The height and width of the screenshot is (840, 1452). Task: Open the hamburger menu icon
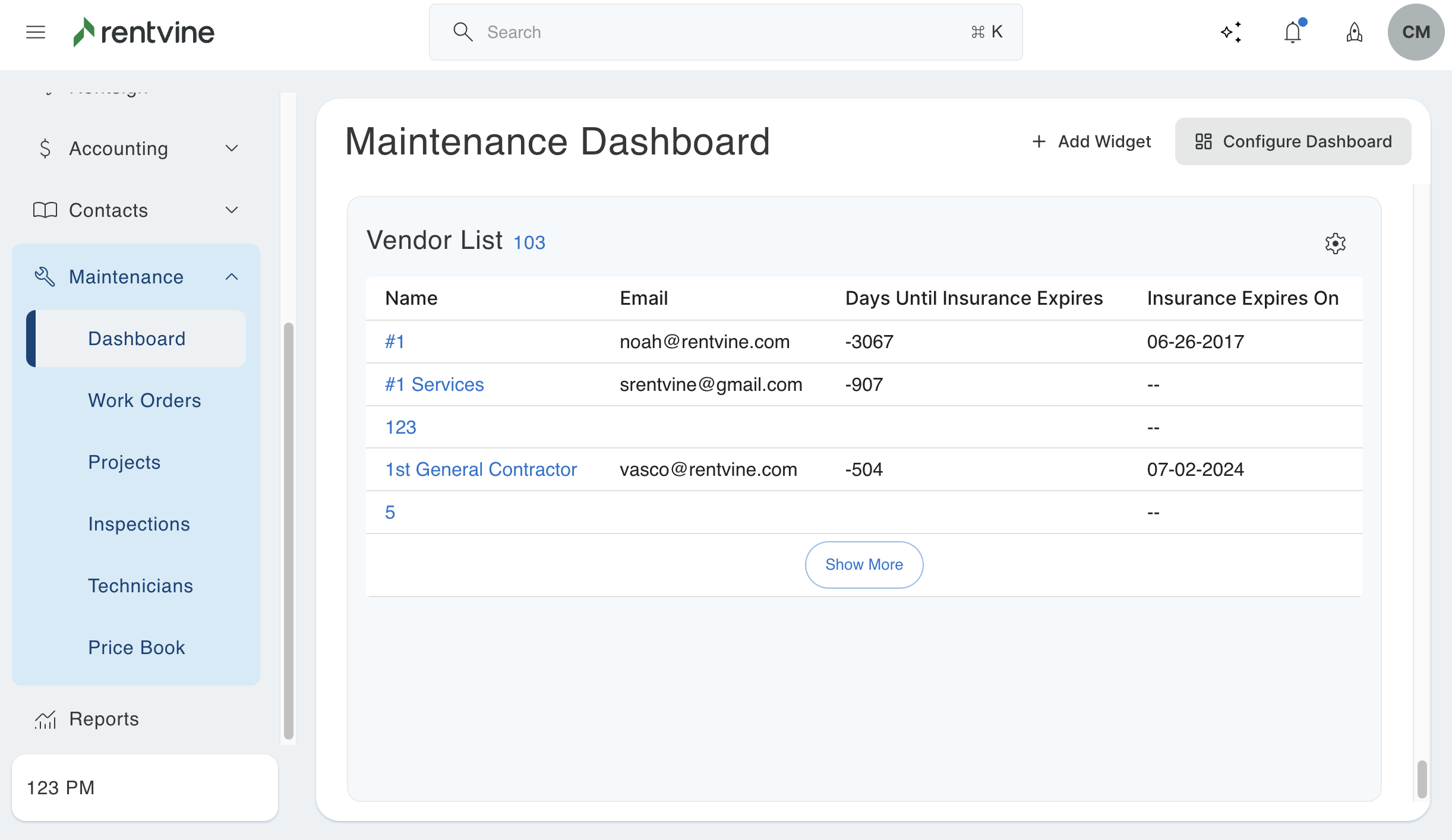point(36,32)
